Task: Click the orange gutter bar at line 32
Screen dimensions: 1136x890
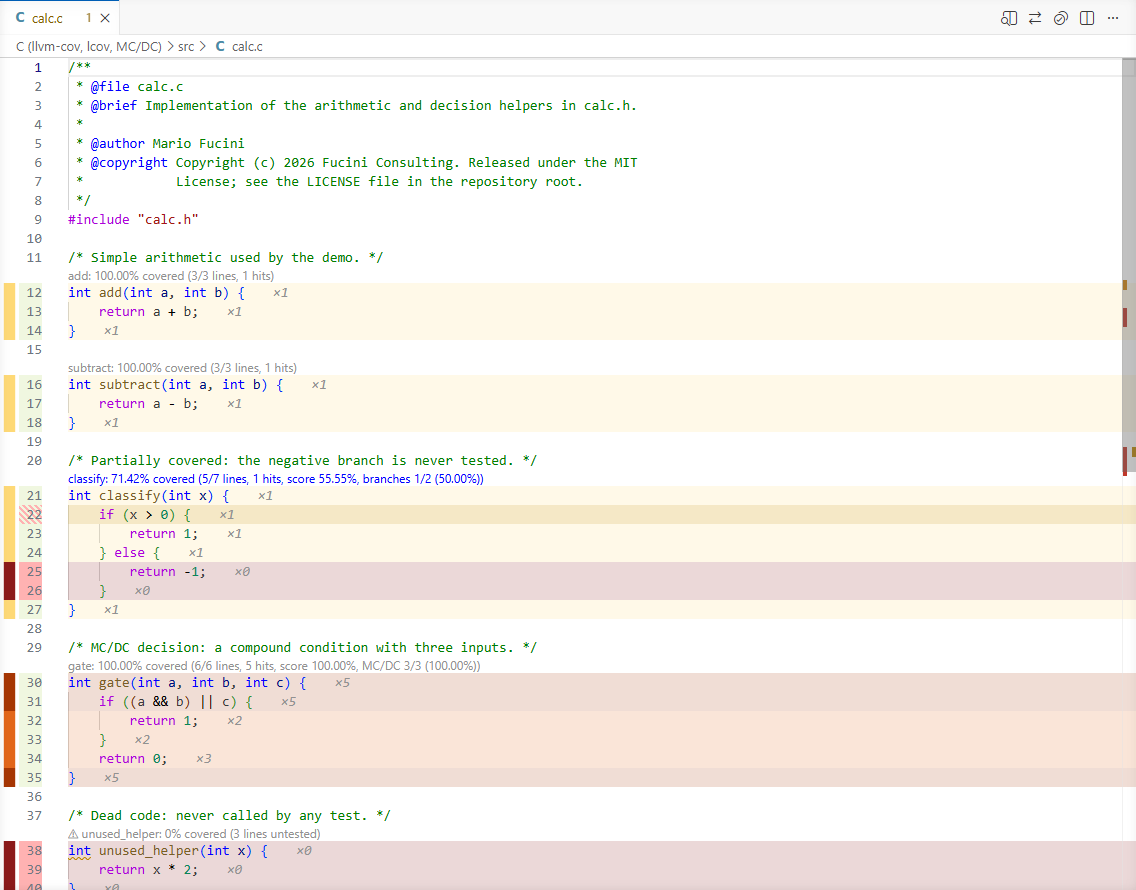Action: (x=9, y=720)
